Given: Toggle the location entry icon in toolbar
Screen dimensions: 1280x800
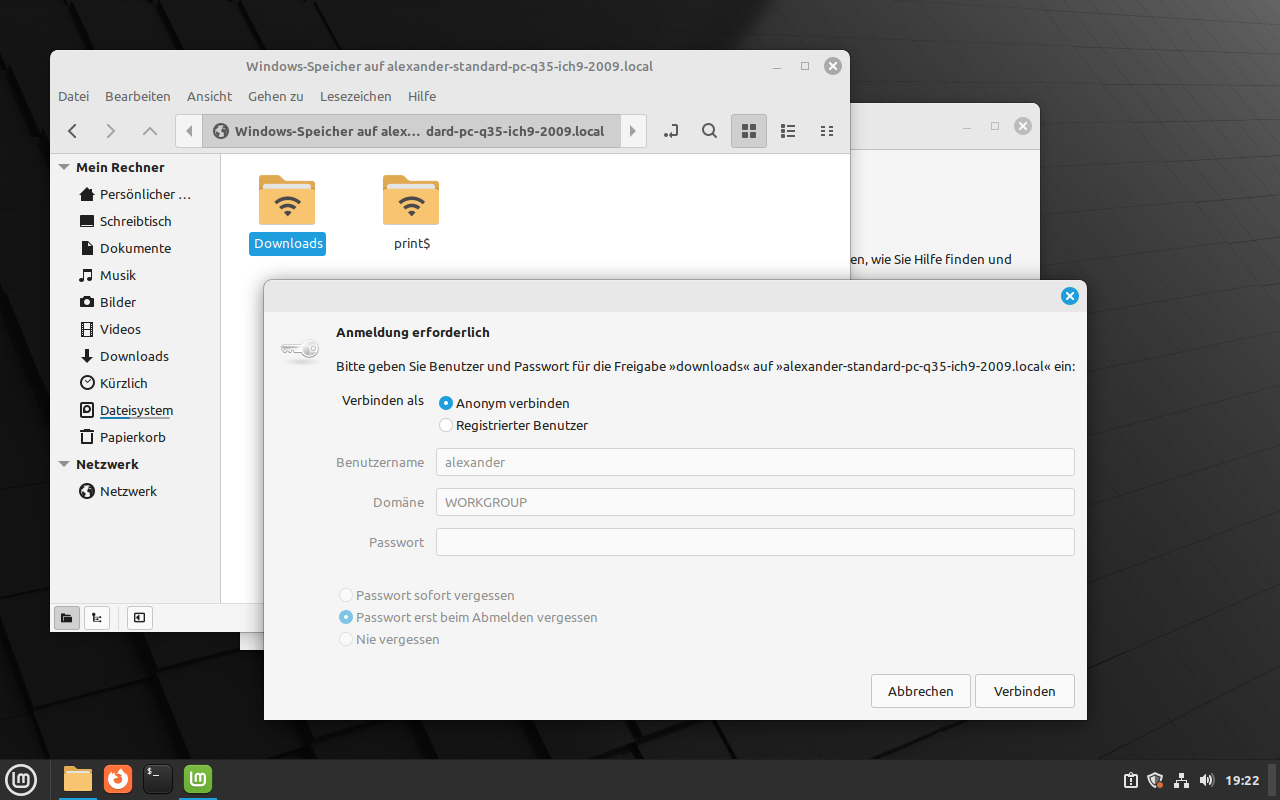Looking at the screenshot, I should click(671, 131).
